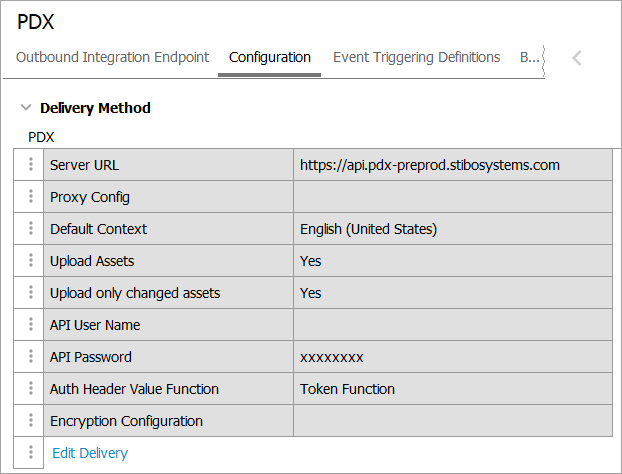
Task: Click the Token Function value cell
Action: pos(452,389)
